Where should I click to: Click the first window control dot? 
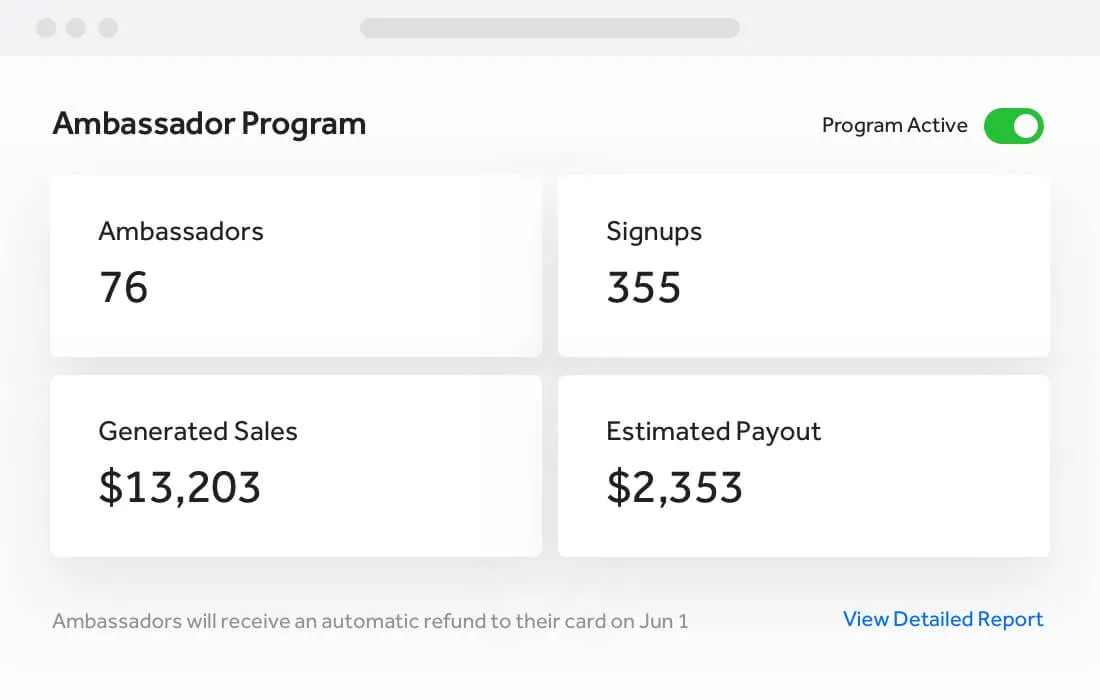click(x=46, y=28)
